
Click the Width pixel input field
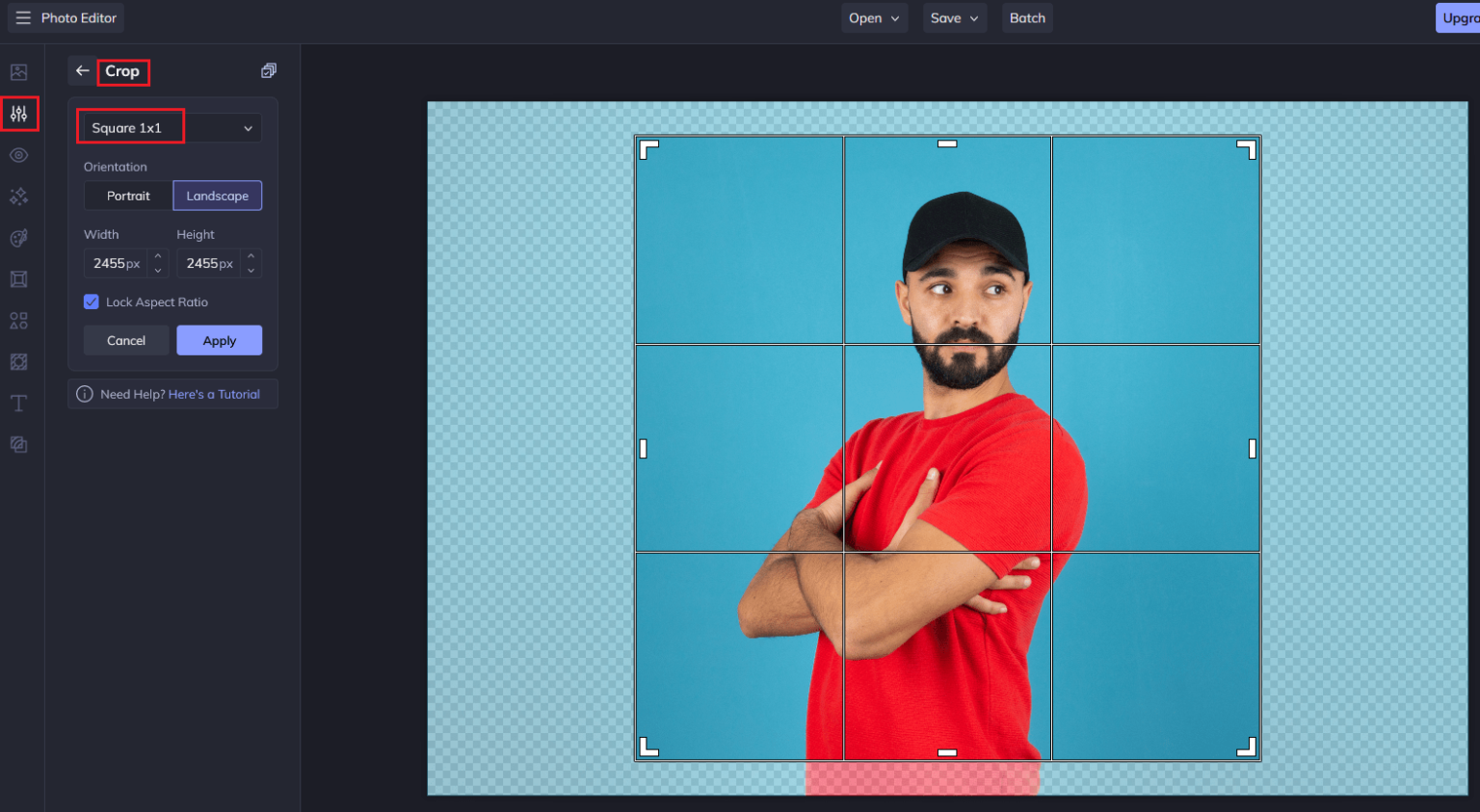(116, 264)
